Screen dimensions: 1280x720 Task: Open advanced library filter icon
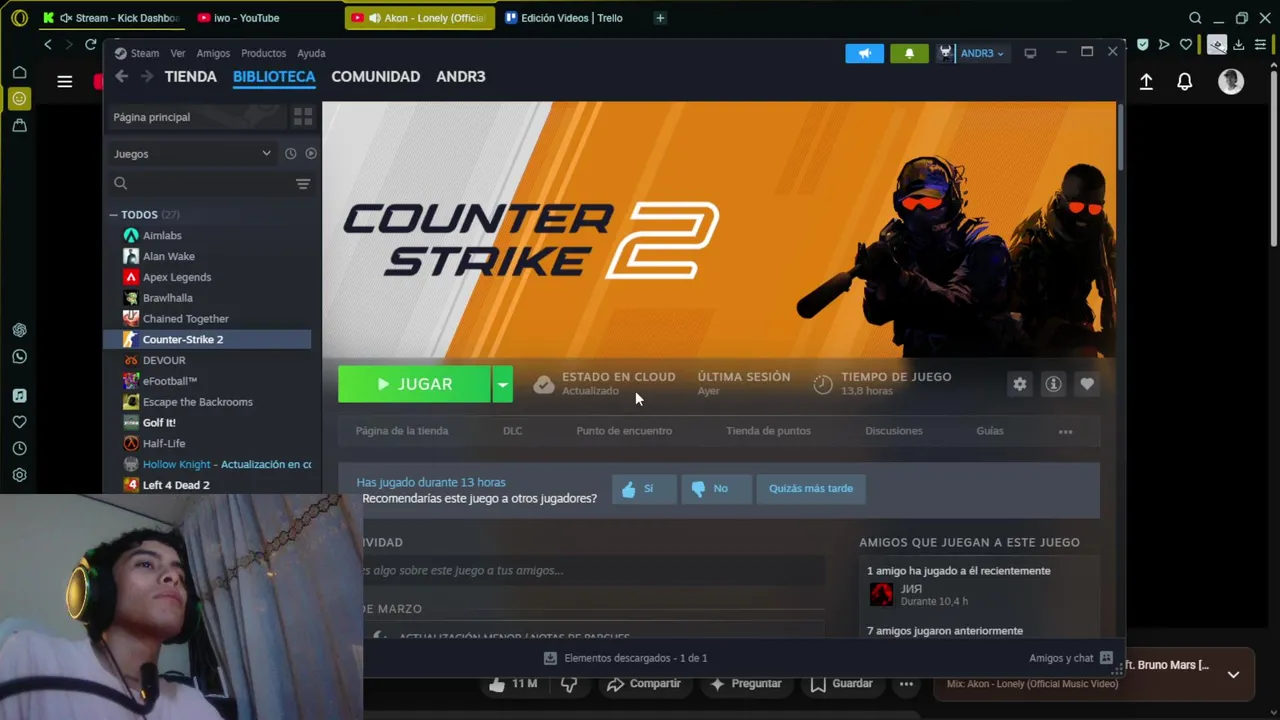(x=303, y=184)
